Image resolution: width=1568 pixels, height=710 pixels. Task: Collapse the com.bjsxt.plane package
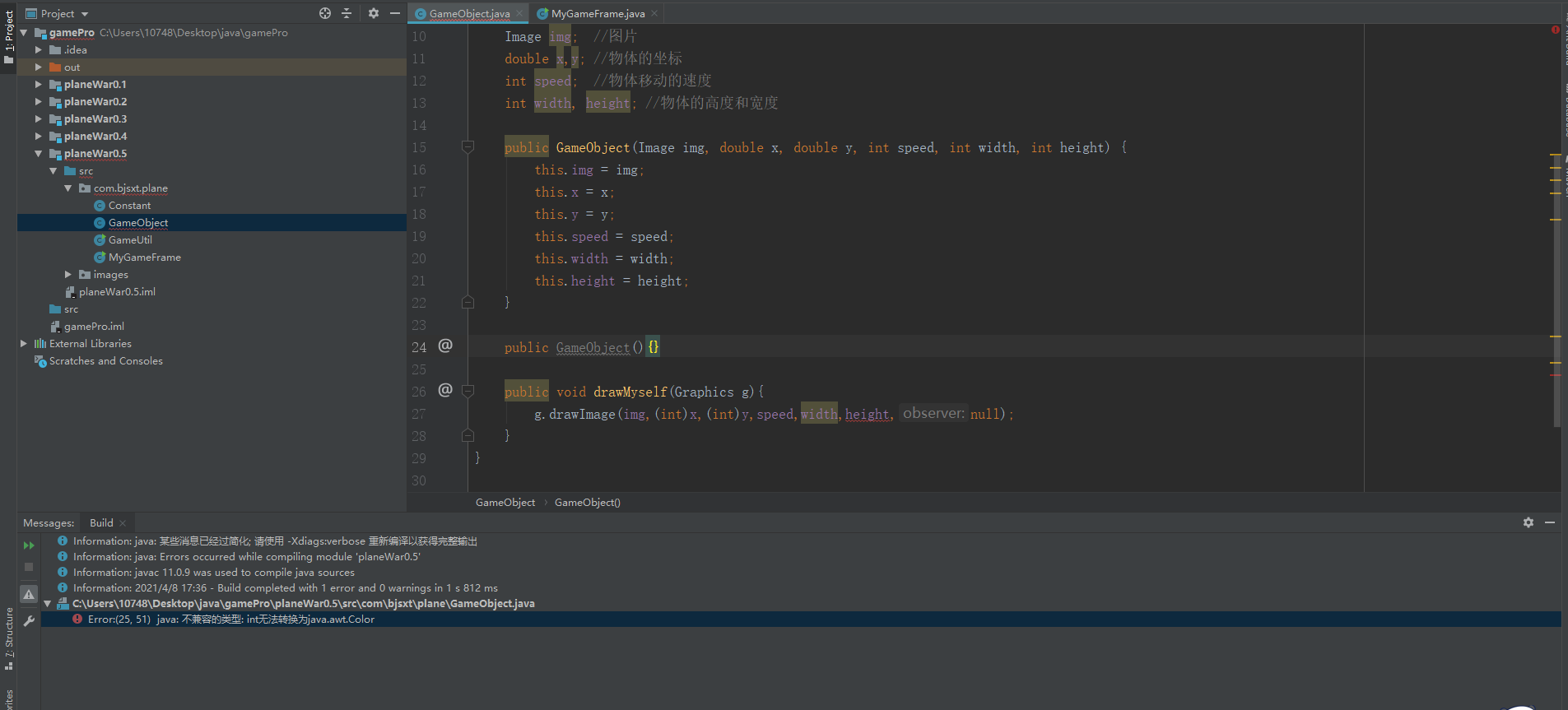pyautogui.click(x=68, y=188)
